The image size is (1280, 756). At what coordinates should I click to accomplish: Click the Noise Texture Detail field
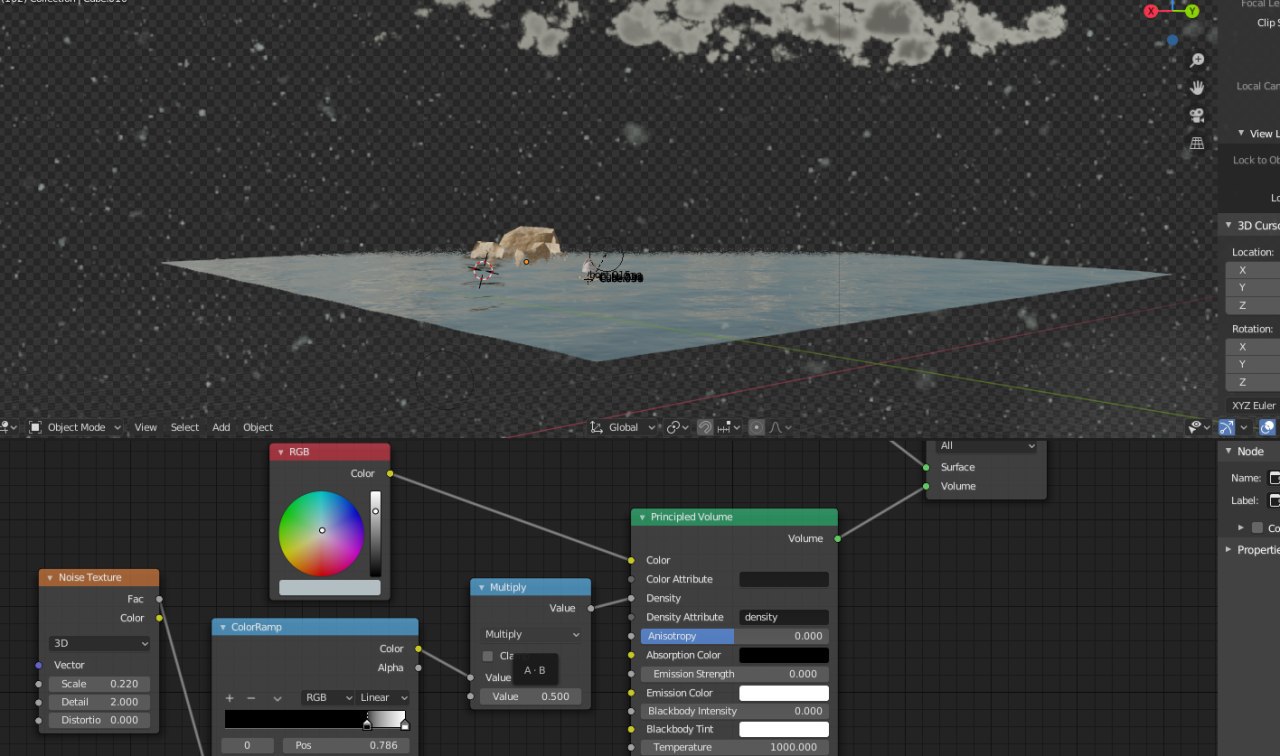point(99,702)
